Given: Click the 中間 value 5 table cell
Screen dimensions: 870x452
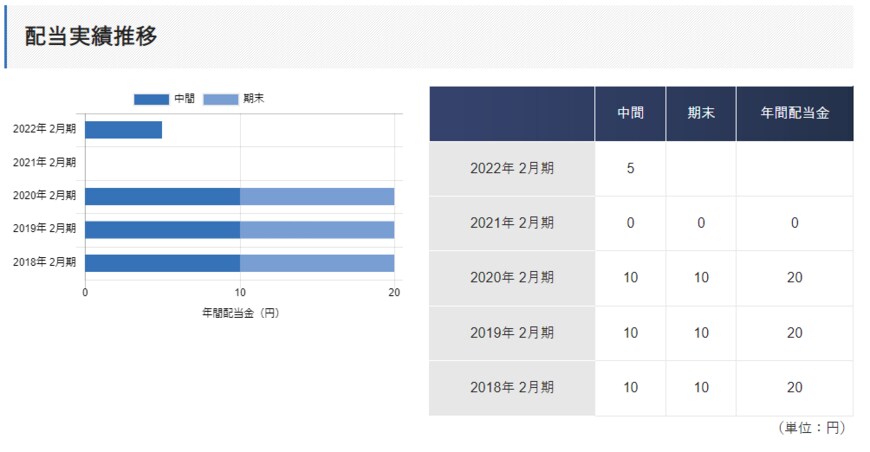Looking at the screenshot, I should tap(630, 168).
